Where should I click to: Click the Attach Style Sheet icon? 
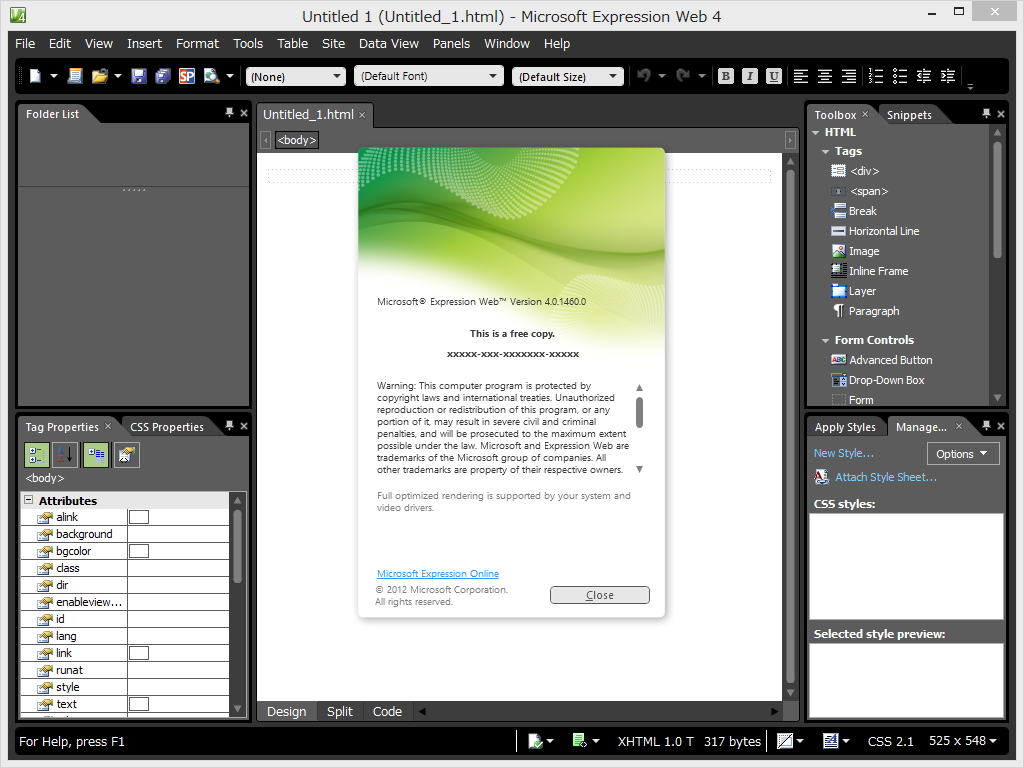[821, 477]
